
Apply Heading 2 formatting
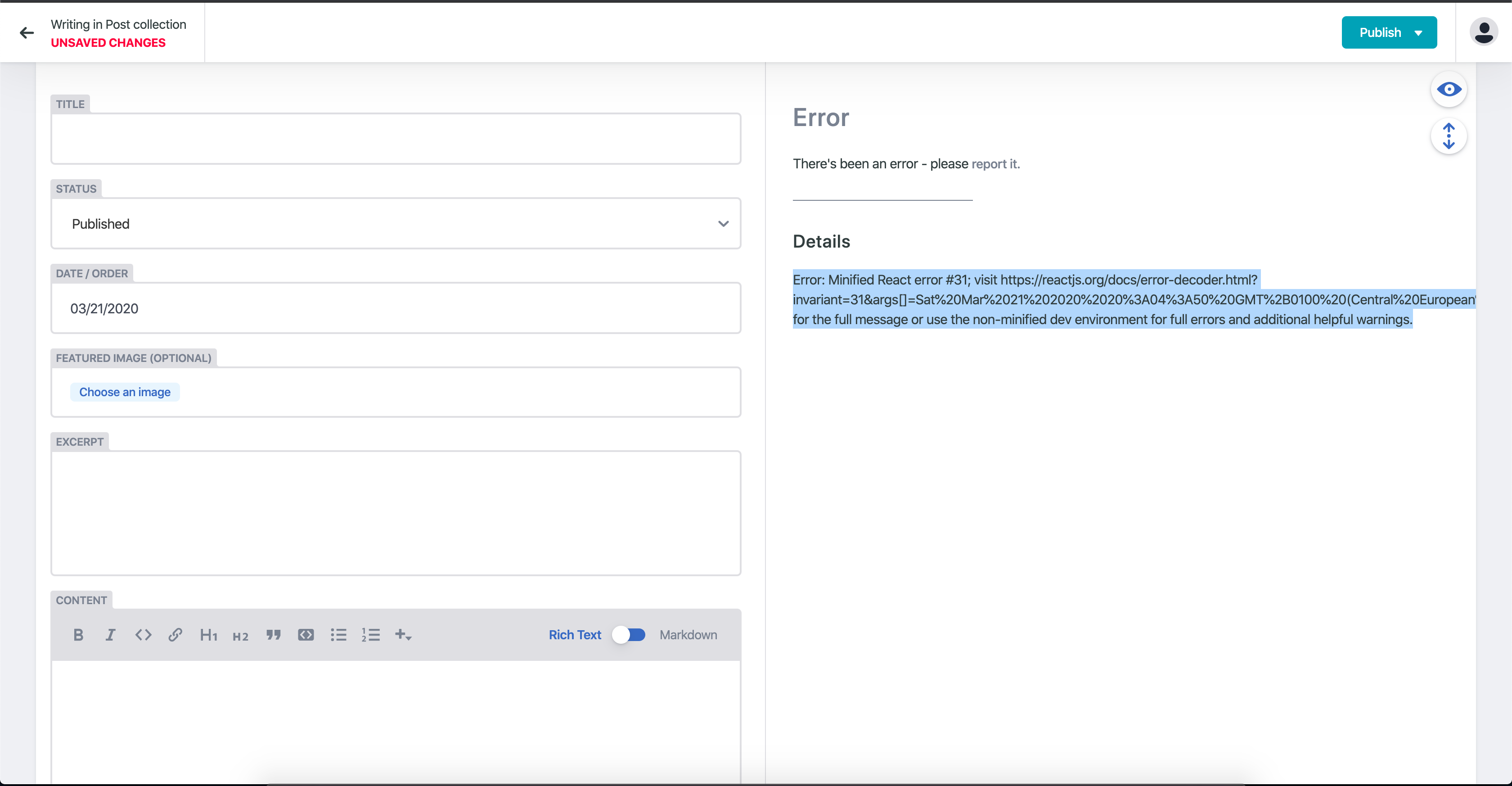pos(241,636)
